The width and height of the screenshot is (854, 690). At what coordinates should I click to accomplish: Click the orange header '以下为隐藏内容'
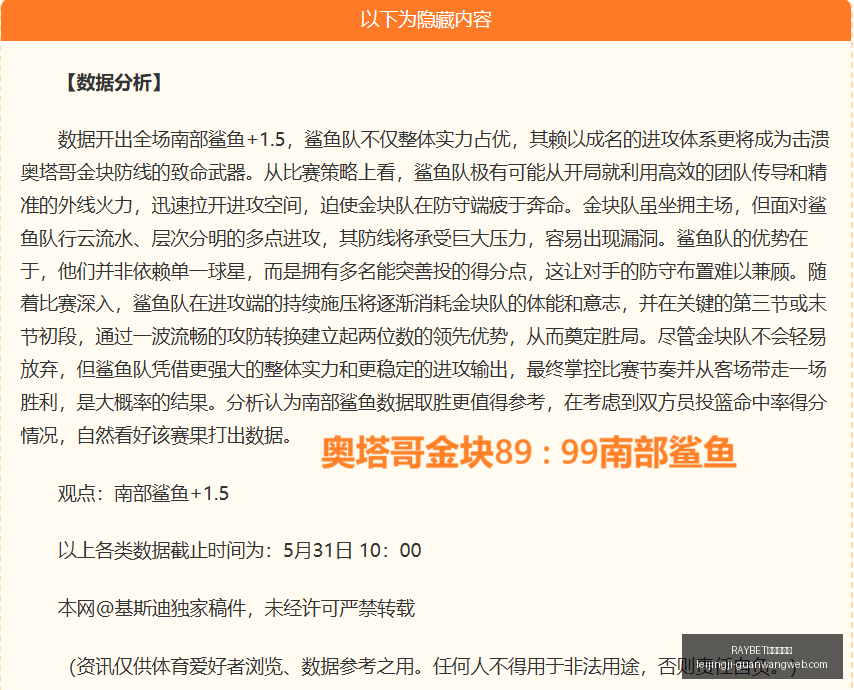426,20
